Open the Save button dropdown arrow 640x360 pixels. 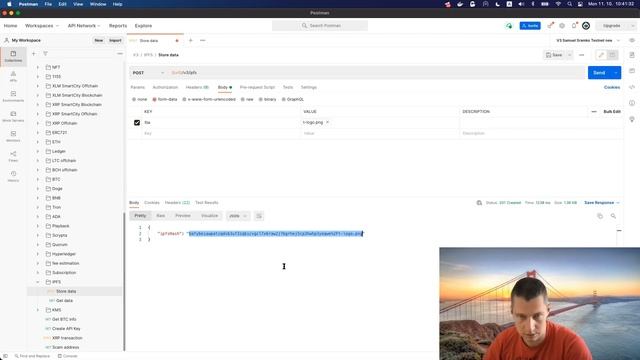(x=569, y=55)
